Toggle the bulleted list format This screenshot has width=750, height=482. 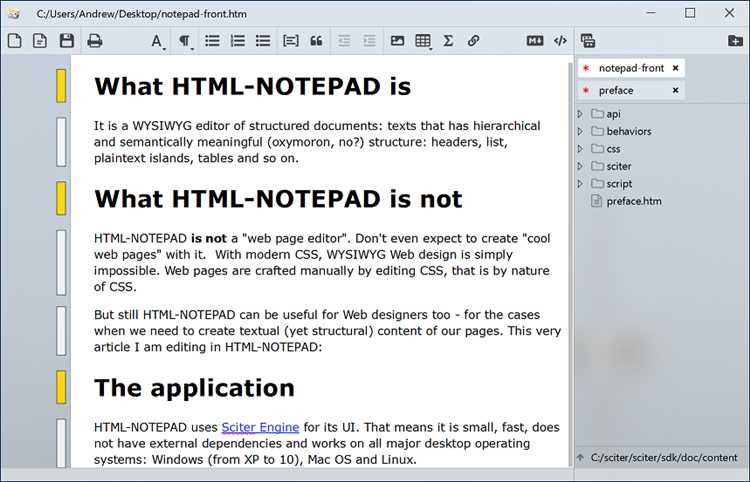[x=212, y=41]
